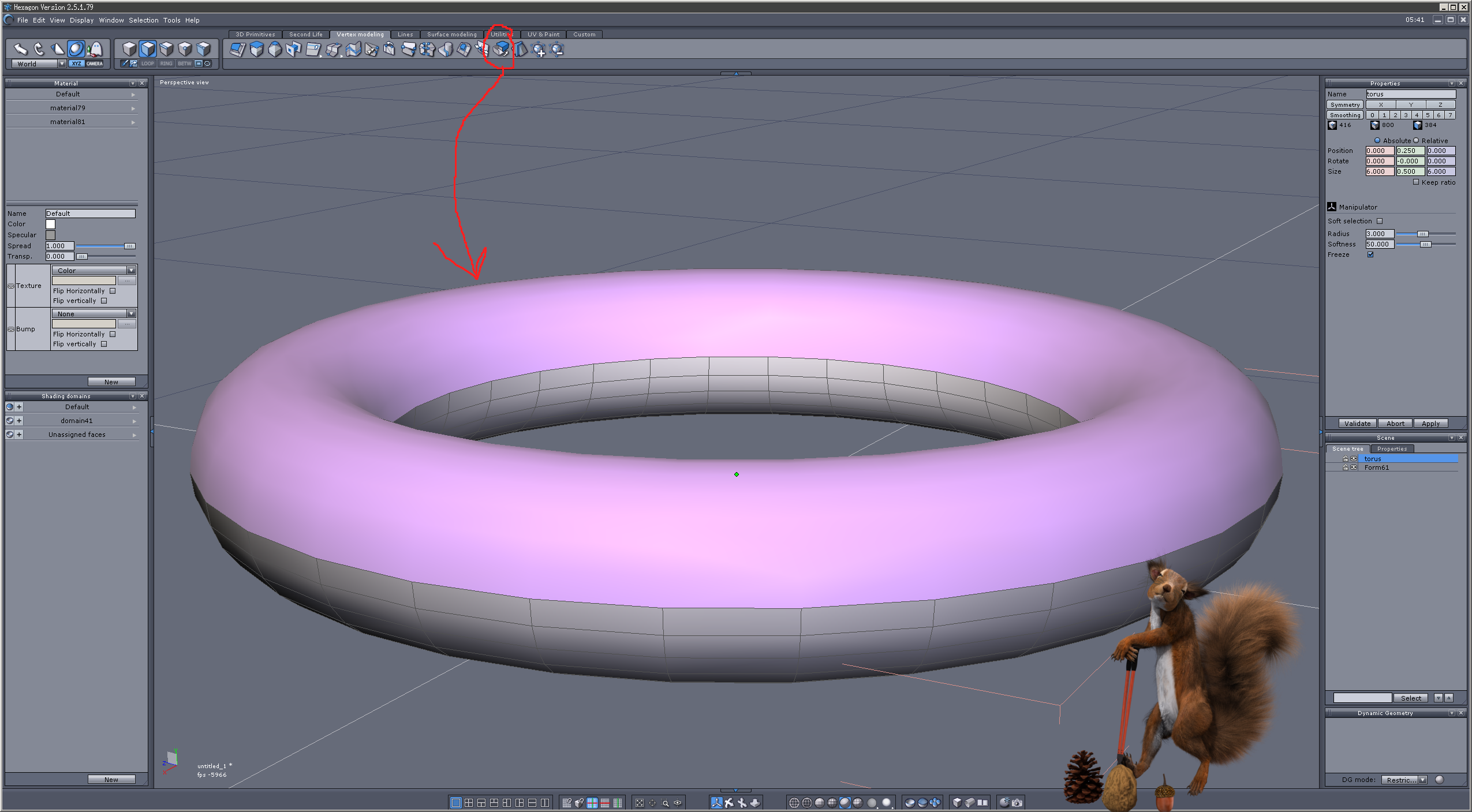
Task: Adjust the Spread slider in Material panel
Action: click(129, 246)
